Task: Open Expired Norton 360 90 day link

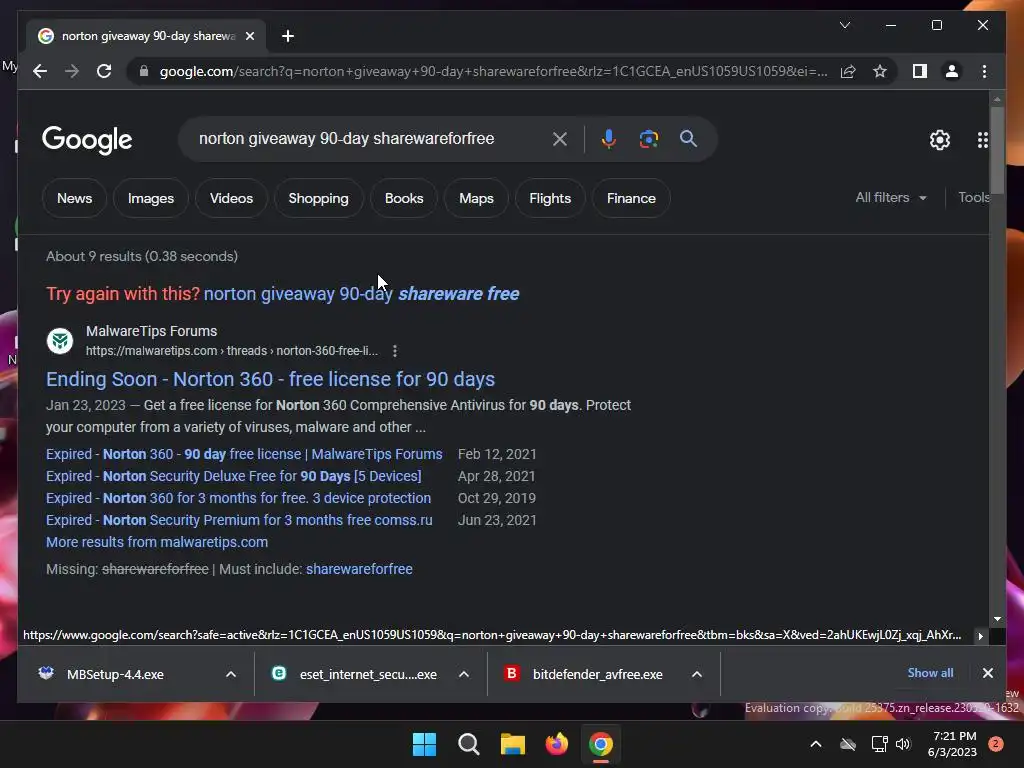Action: pyautogui.click(x=244, y=454)
